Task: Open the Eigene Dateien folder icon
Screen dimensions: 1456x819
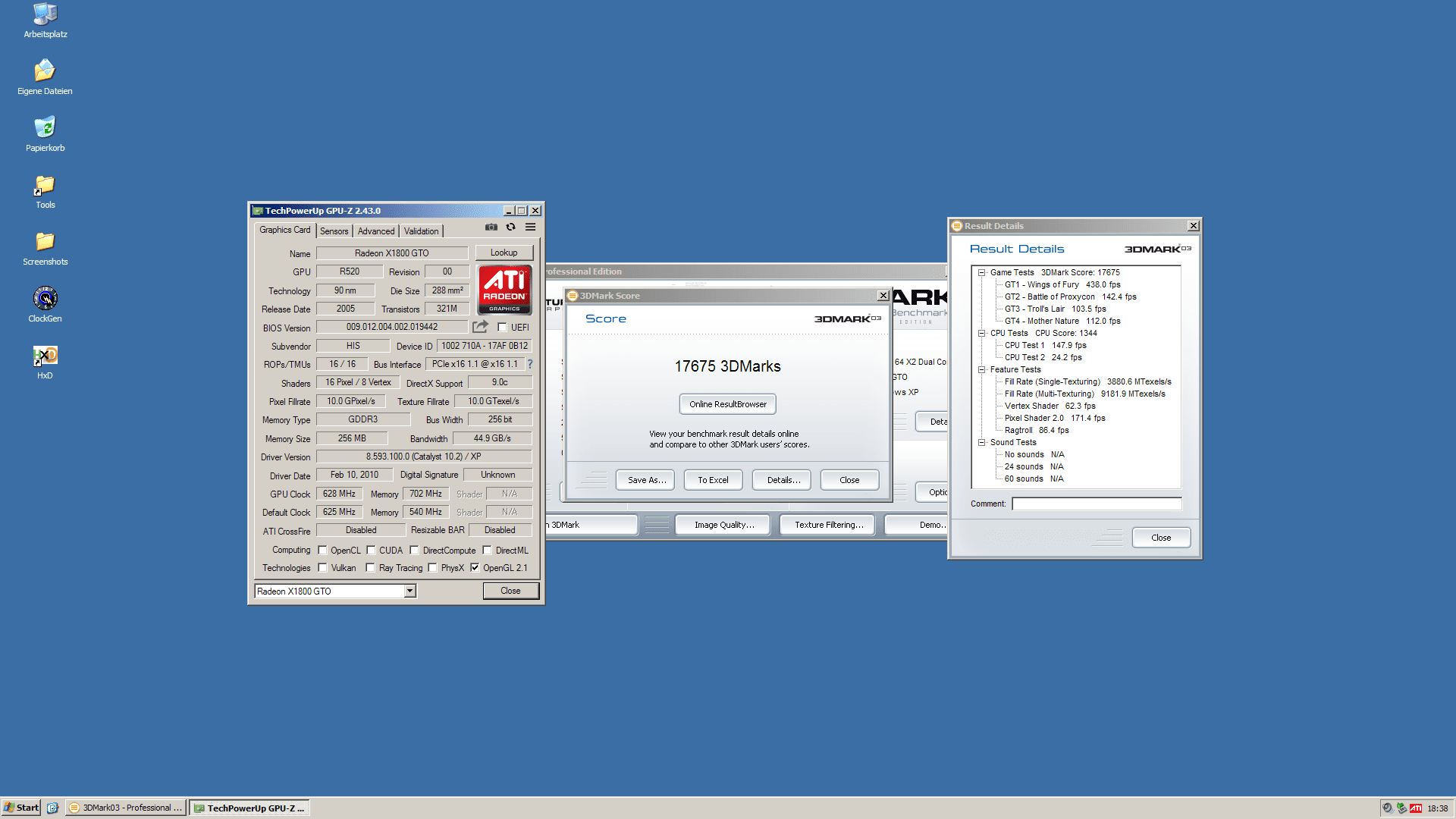Action: click(45, 77)
